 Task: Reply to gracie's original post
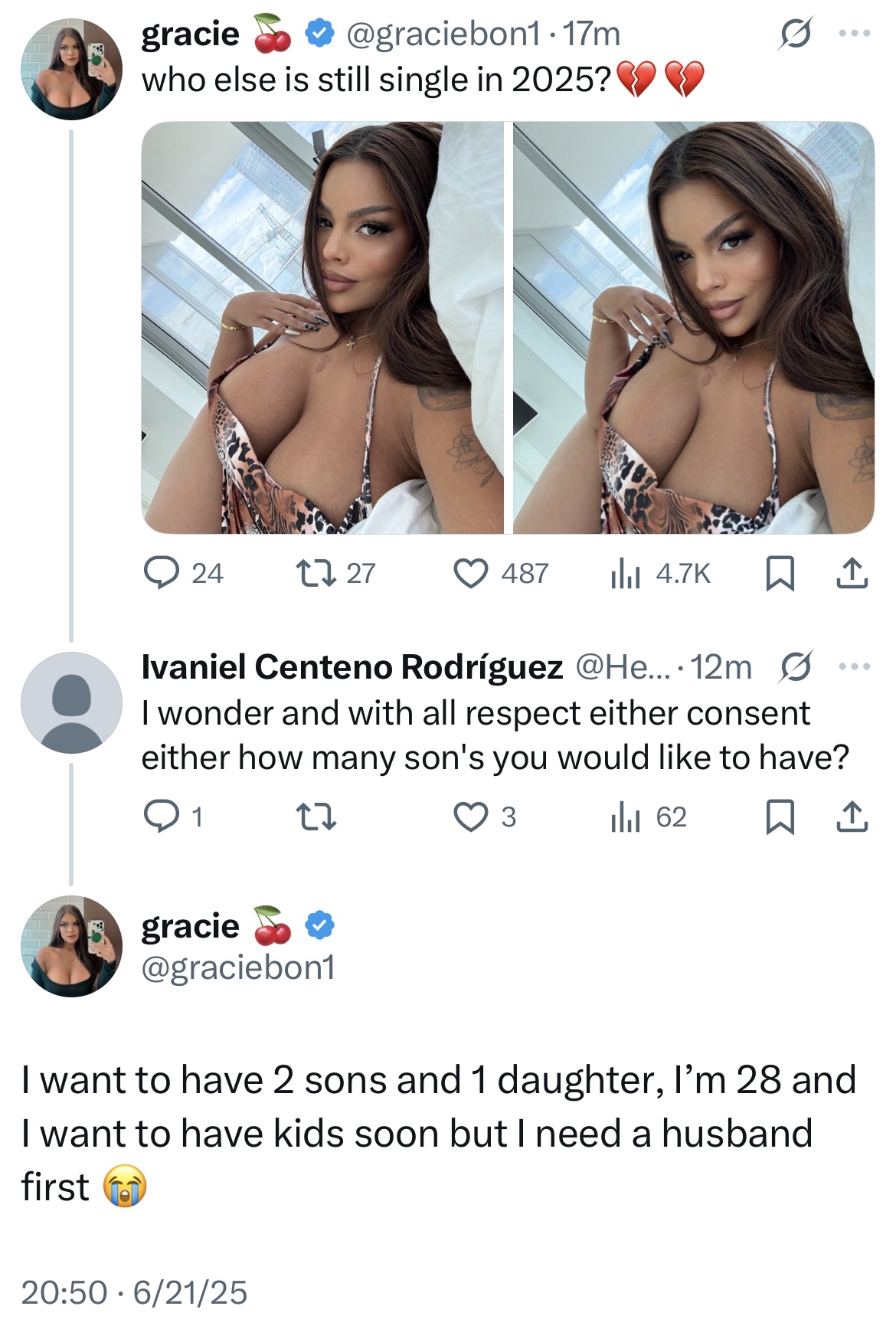coord(162,573)
